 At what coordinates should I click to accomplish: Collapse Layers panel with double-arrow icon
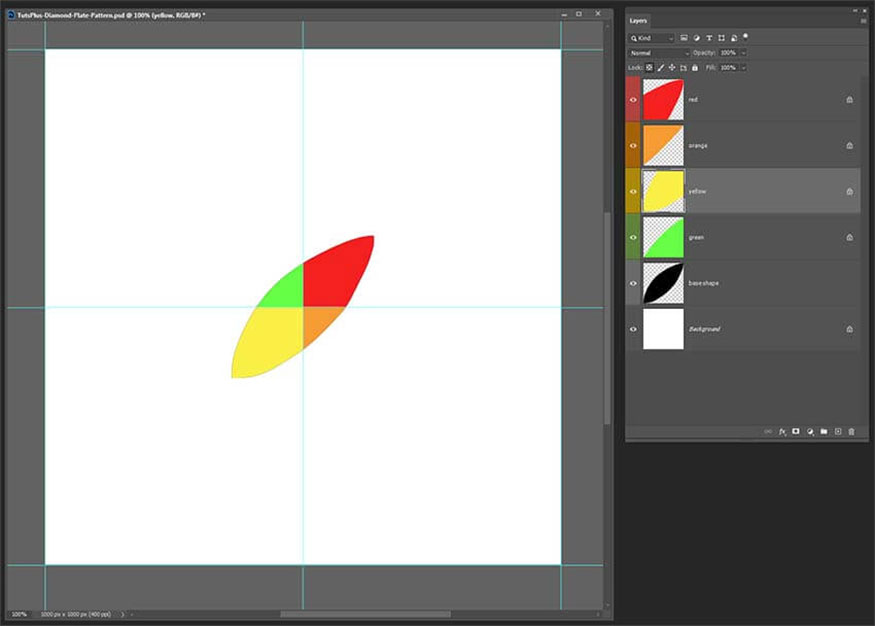pos(855,11)
